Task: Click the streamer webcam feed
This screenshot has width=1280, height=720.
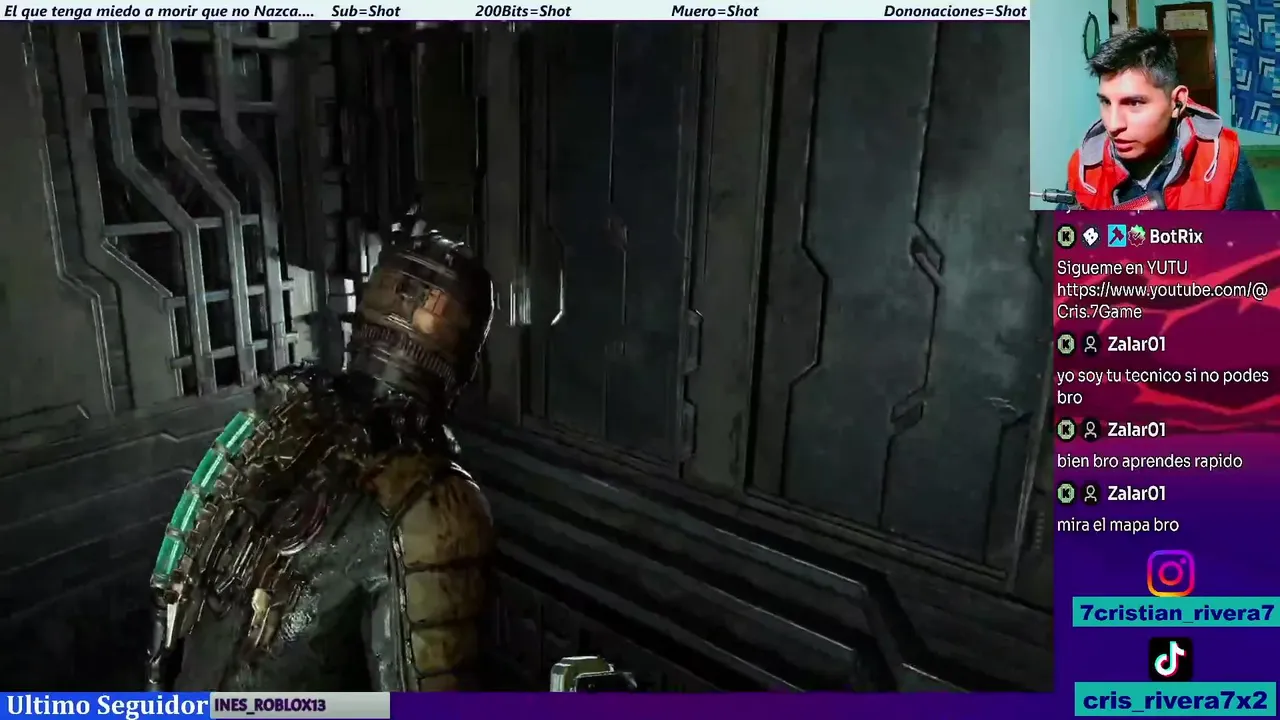Action: [x=1155, y=105]
